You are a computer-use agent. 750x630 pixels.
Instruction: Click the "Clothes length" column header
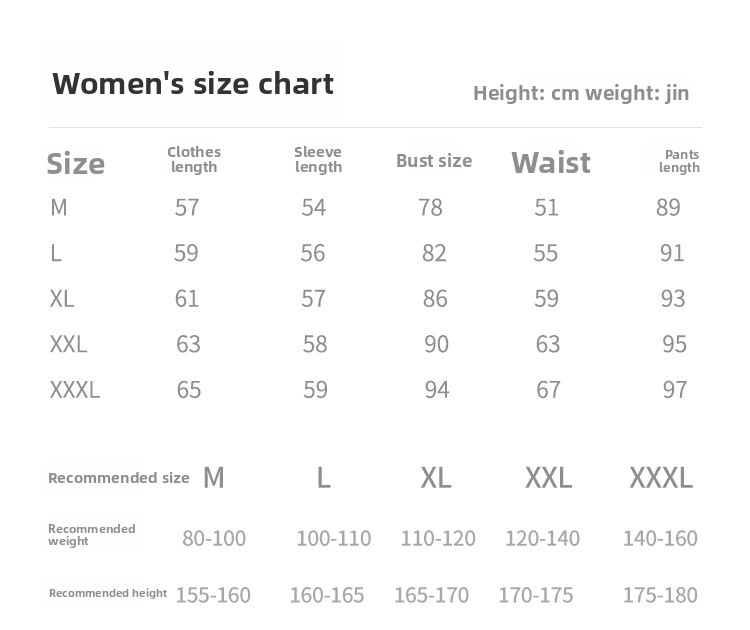[x=194, y=159]
